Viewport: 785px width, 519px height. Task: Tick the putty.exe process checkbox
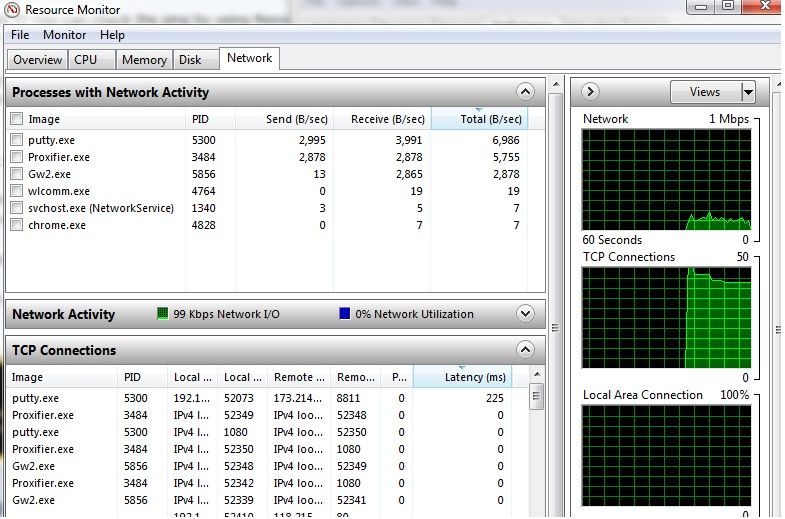16,141
